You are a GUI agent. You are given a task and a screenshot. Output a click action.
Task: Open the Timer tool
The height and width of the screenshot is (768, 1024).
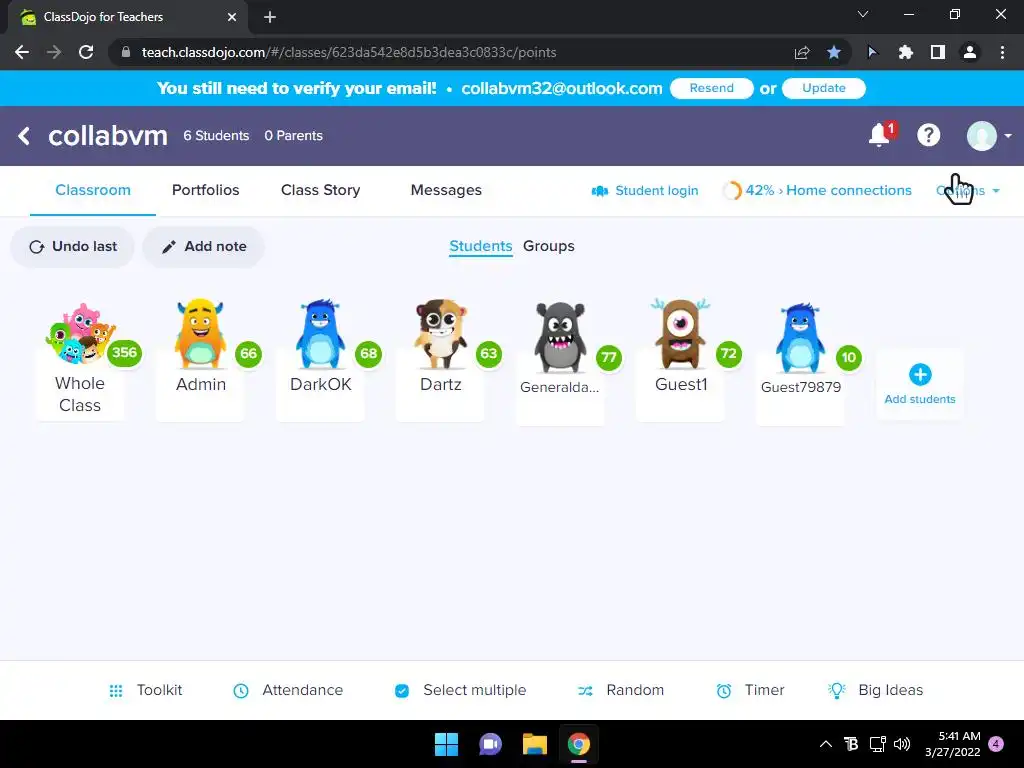750,690
